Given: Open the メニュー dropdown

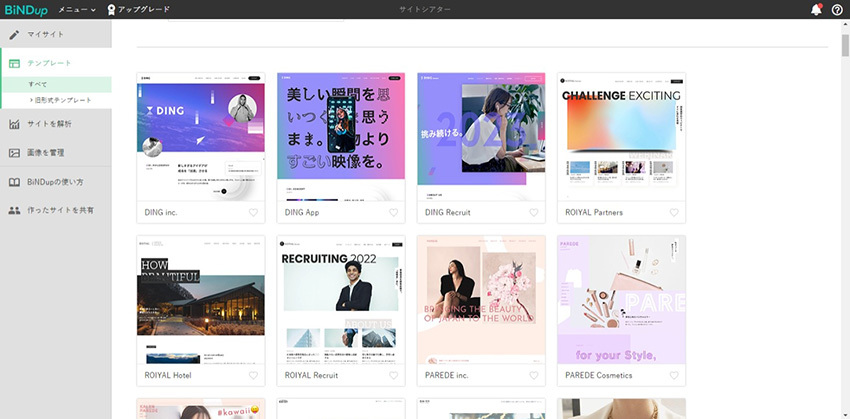Looking at the screenshot, I should pos(77,9).
